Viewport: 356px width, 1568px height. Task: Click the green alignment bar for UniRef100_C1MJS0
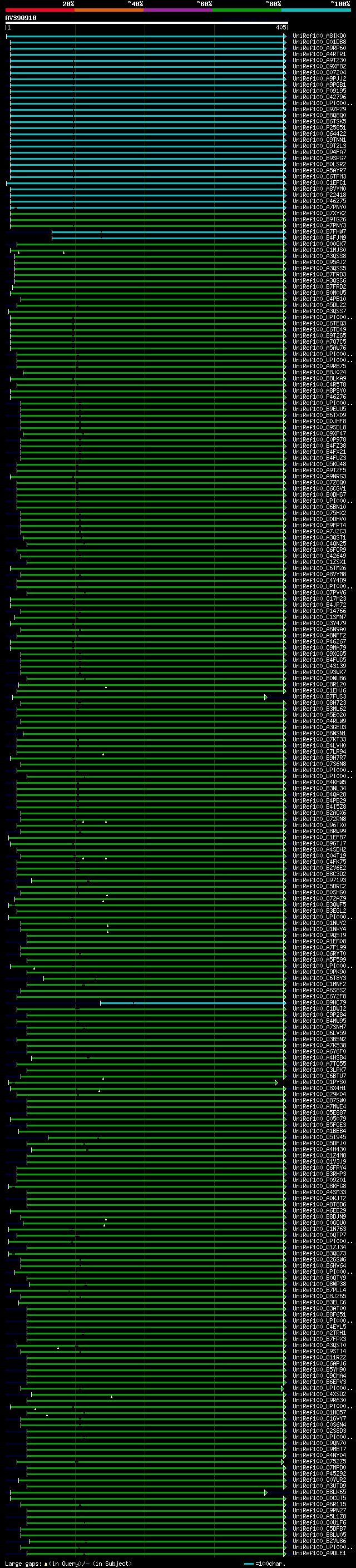(x=148, y=250)
